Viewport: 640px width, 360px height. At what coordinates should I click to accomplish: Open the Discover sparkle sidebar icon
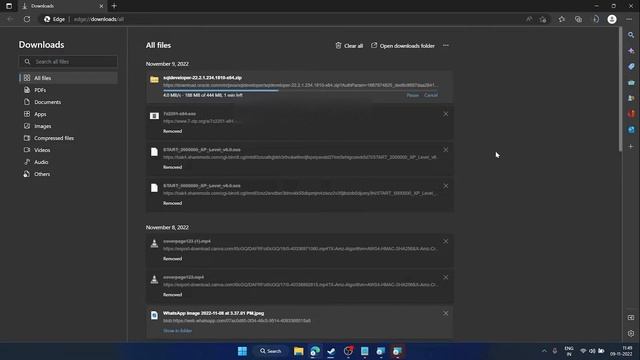point(631,51)
